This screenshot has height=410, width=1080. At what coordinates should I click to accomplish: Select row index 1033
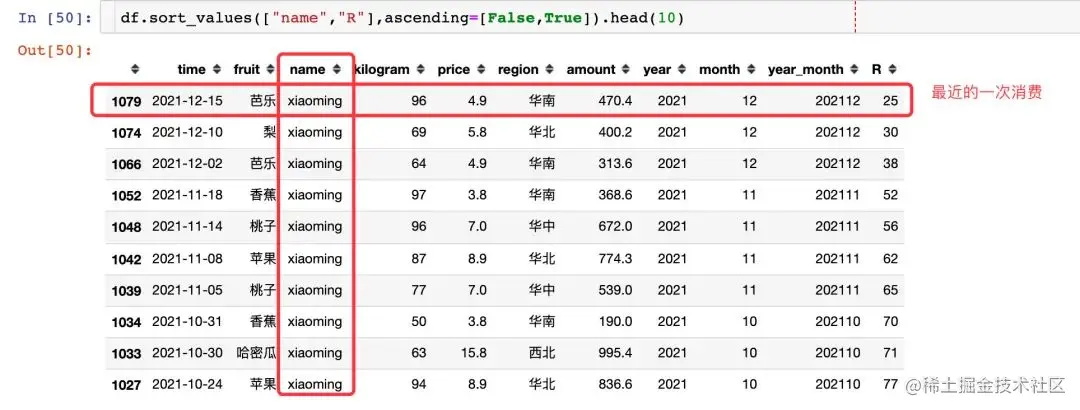point(127,353)
